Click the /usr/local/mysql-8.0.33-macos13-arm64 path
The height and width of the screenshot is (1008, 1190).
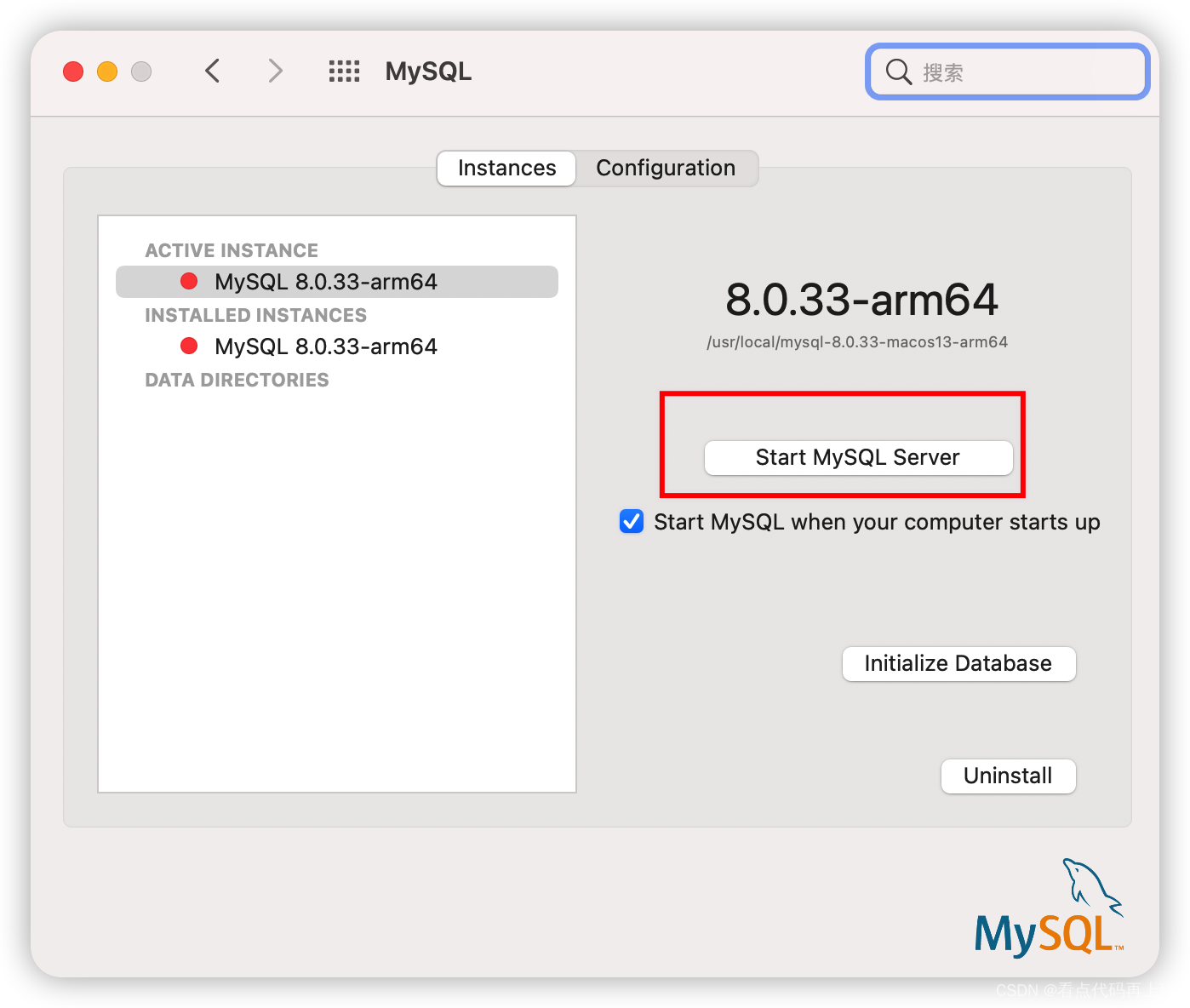pyautogui.click(x=857, y=342)
